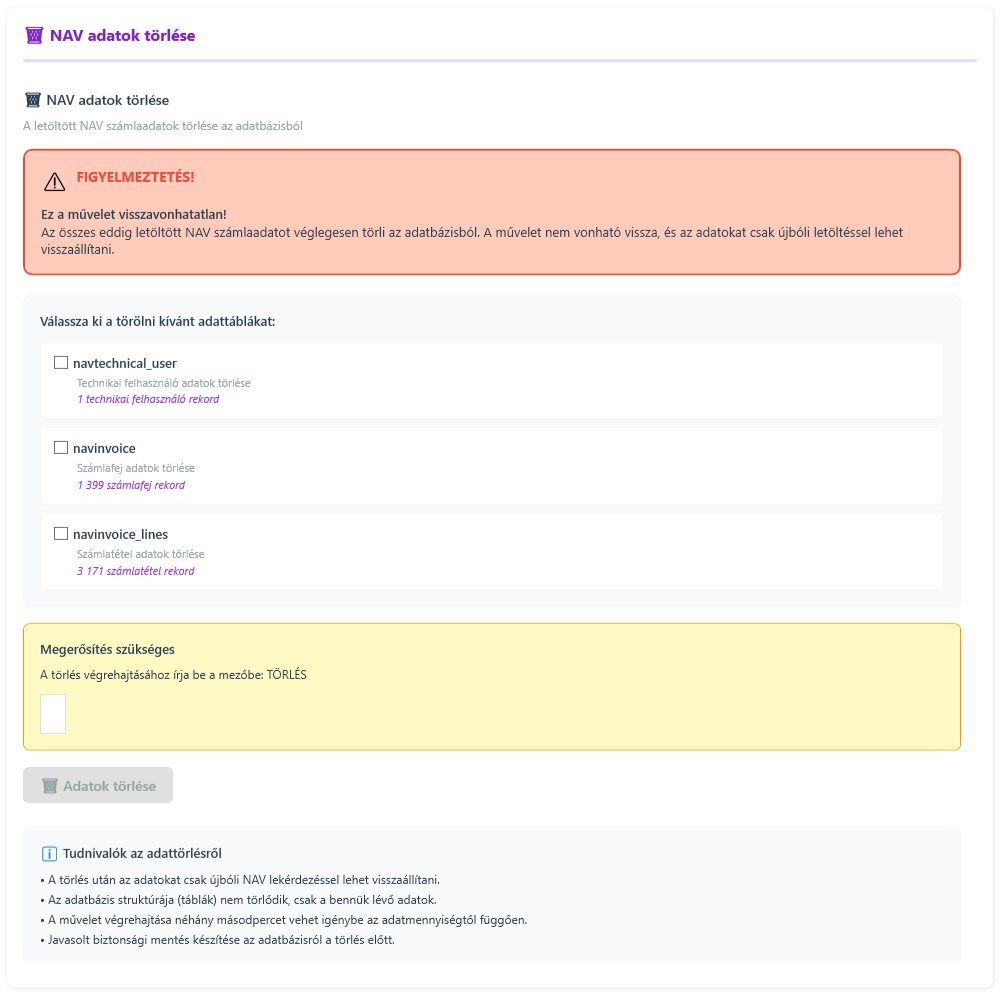This screenshot has height=995, width=1000.
Task: Click the info icon beside Tudnivalók heading
Action: click(49, 854)
